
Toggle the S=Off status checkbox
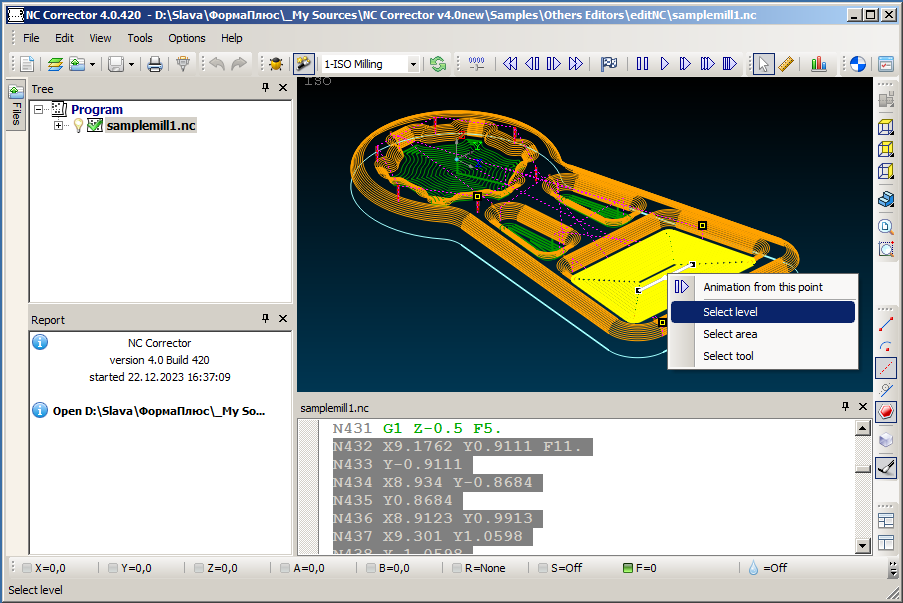(x=542, y=568)
